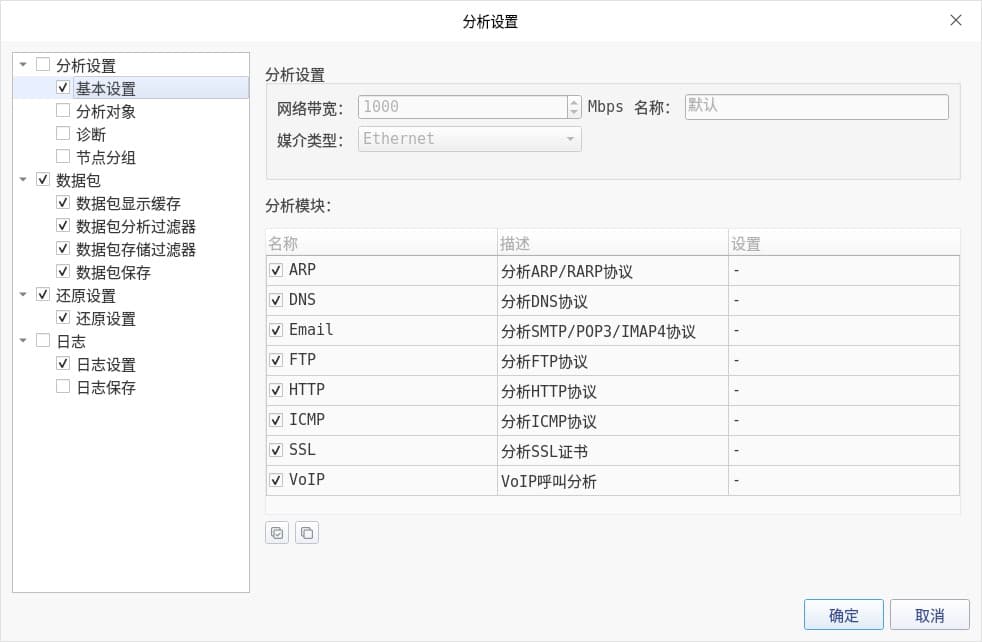The height and width of the screenshot is (642, 982).
Task: Click the select-all modules icon below the table
Action: 277,533
